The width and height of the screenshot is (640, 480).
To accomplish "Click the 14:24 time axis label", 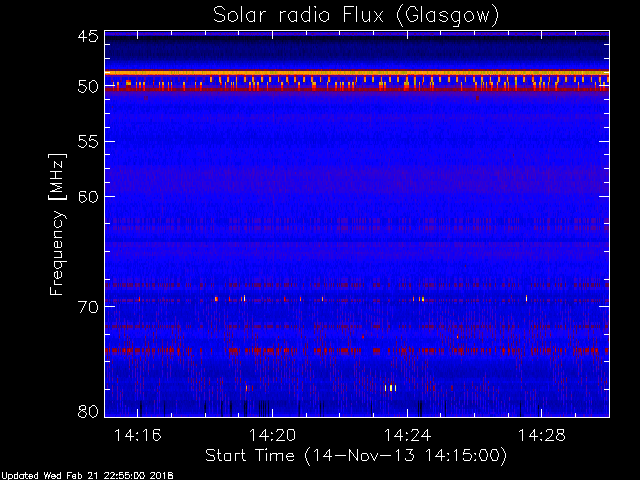I will [407, 435].
